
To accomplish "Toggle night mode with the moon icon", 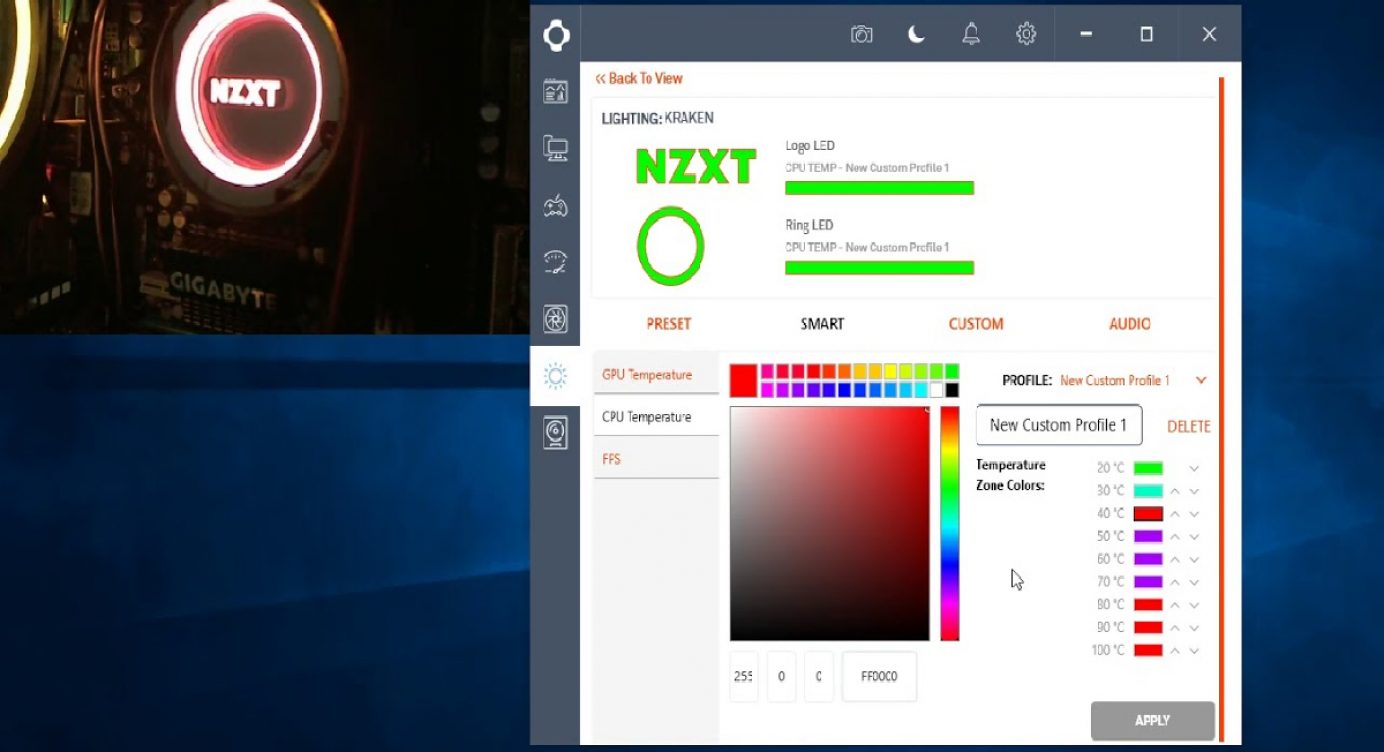I will (x=916, y=35).
